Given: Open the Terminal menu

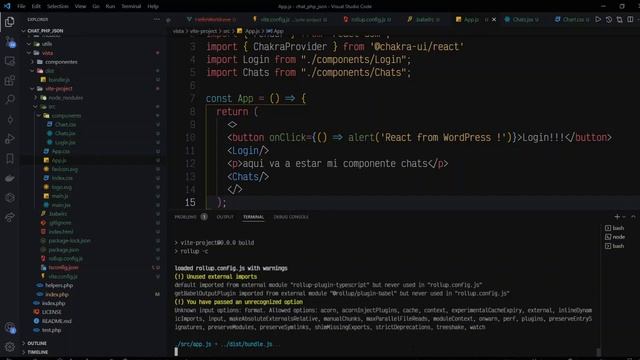Looking at the screenshot, I should pyautogui.click(x=131, y=6).
